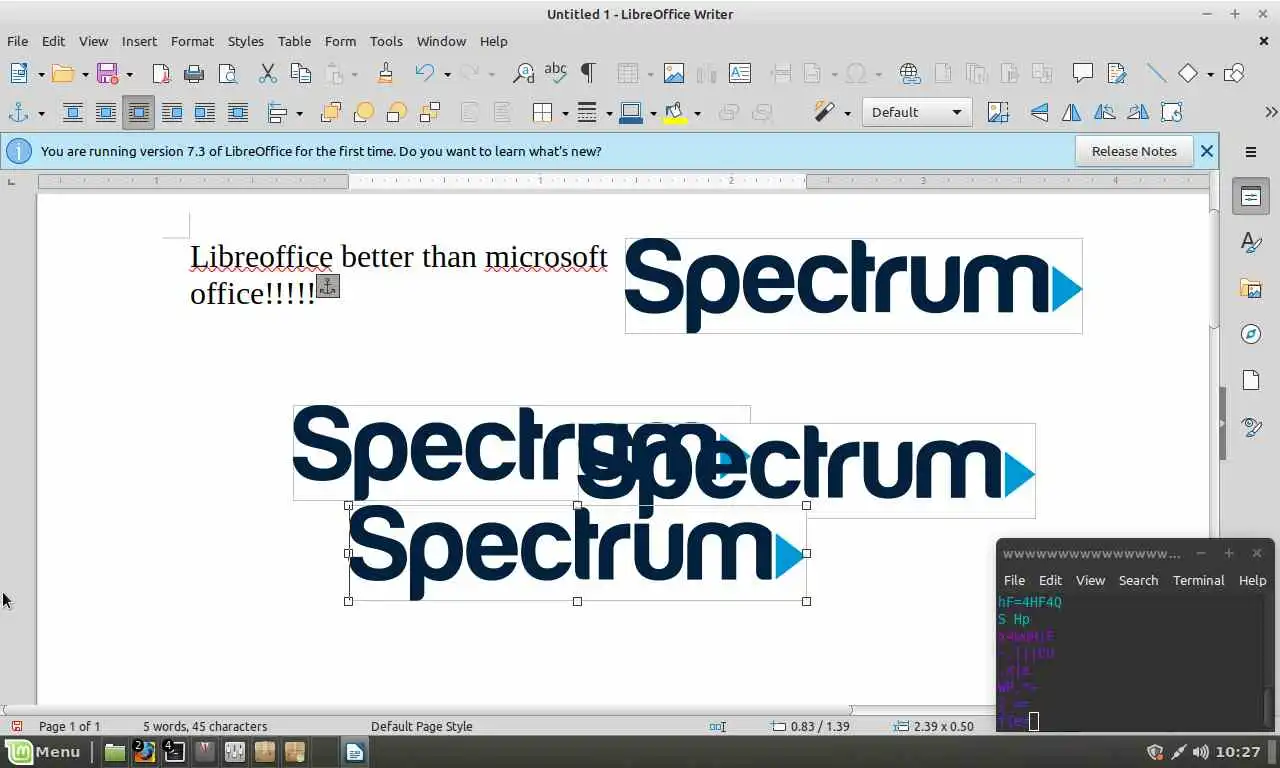Cut the selection with scissors icon
The width and height of the screenshot is (1280, 768).
(x=267, y=73)
